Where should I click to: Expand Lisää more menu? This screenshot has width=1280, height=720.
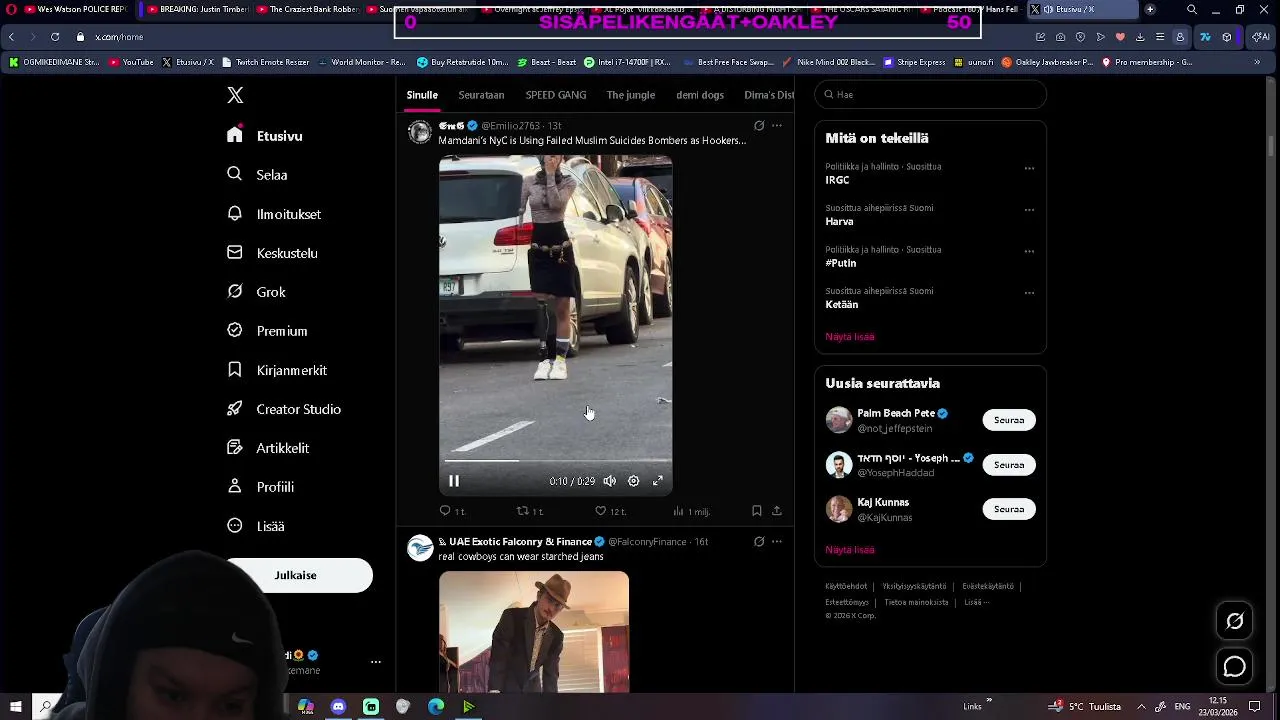256,526
